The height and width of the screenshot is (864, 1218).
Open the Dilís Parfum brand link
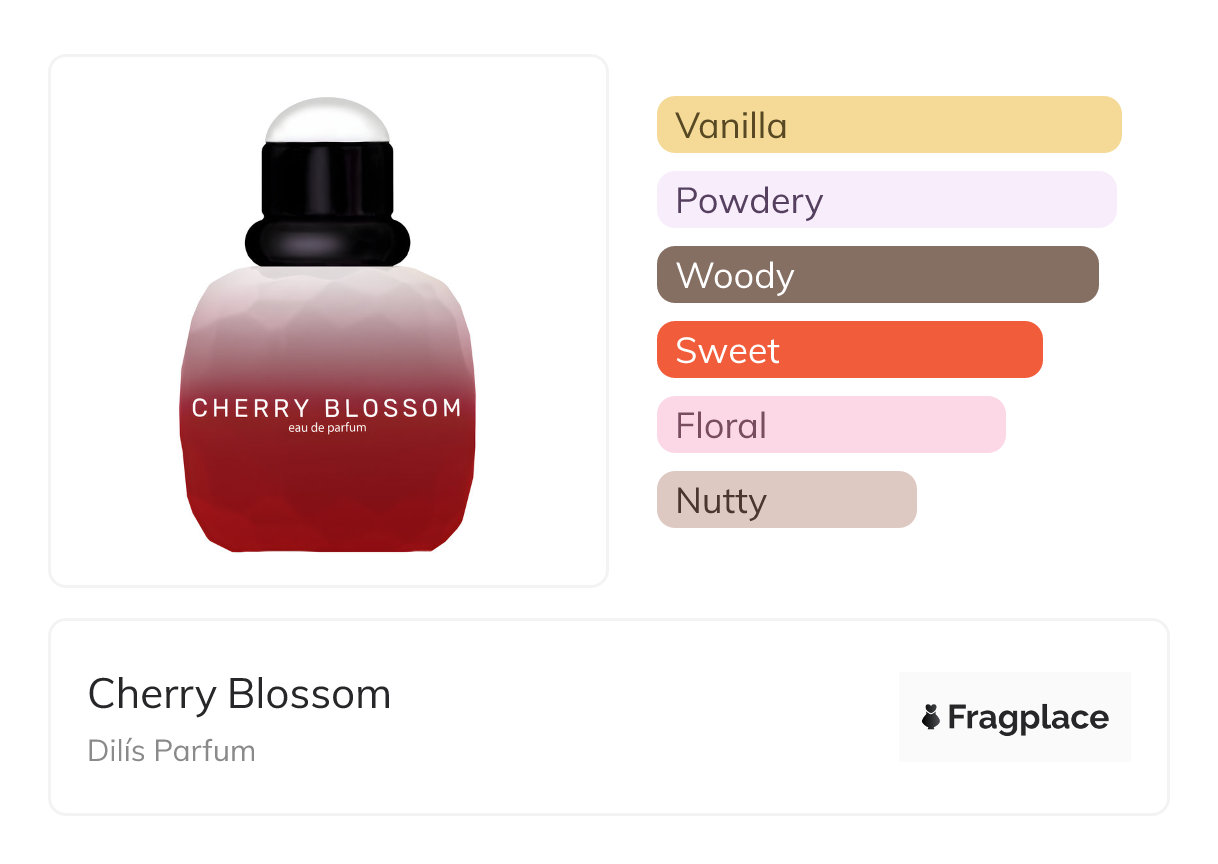click(x=171, y=751)
